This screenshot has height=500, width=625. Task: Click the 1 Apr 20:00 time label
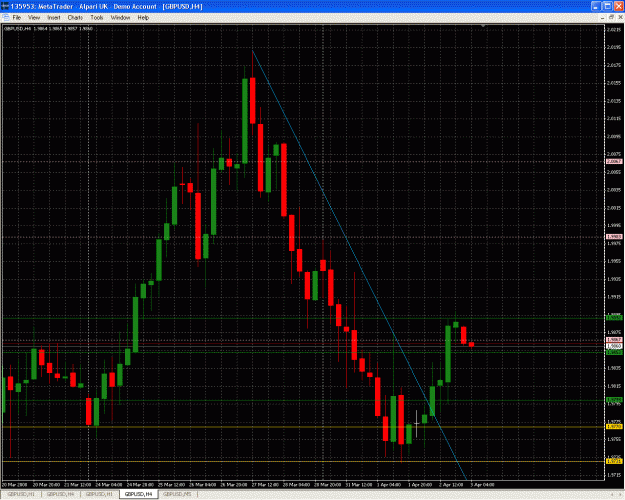point(421,485)
